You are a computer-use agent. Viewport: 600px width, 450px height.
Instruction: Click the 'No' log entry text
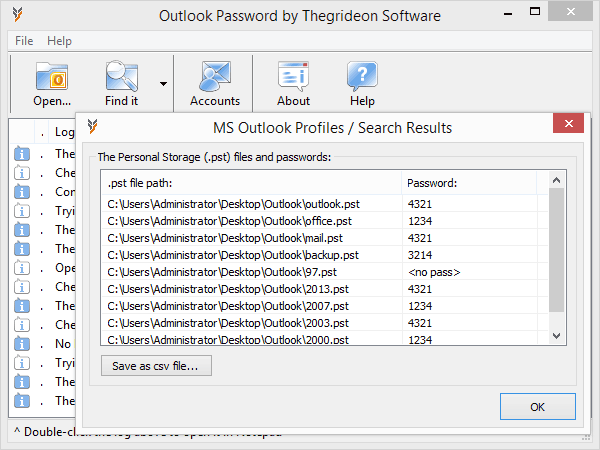tap(63, 344)
